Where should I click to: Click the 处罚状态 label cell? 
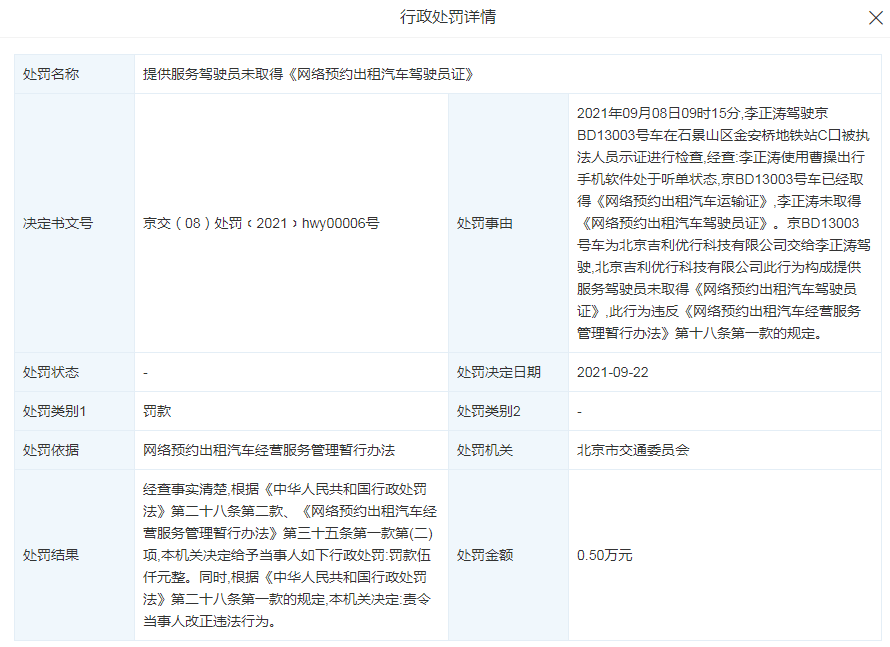51,372
